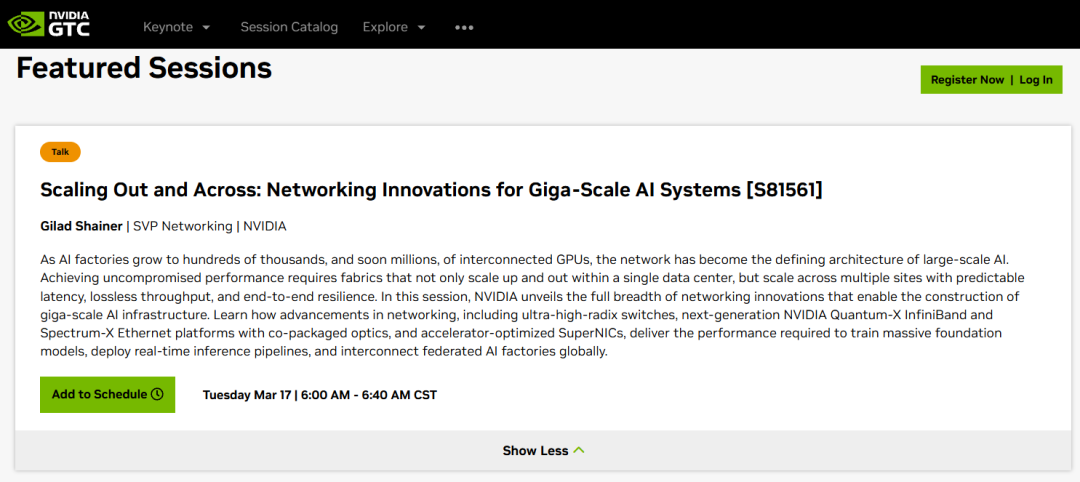
Task: Click Register Now
Action: [967, 80]
